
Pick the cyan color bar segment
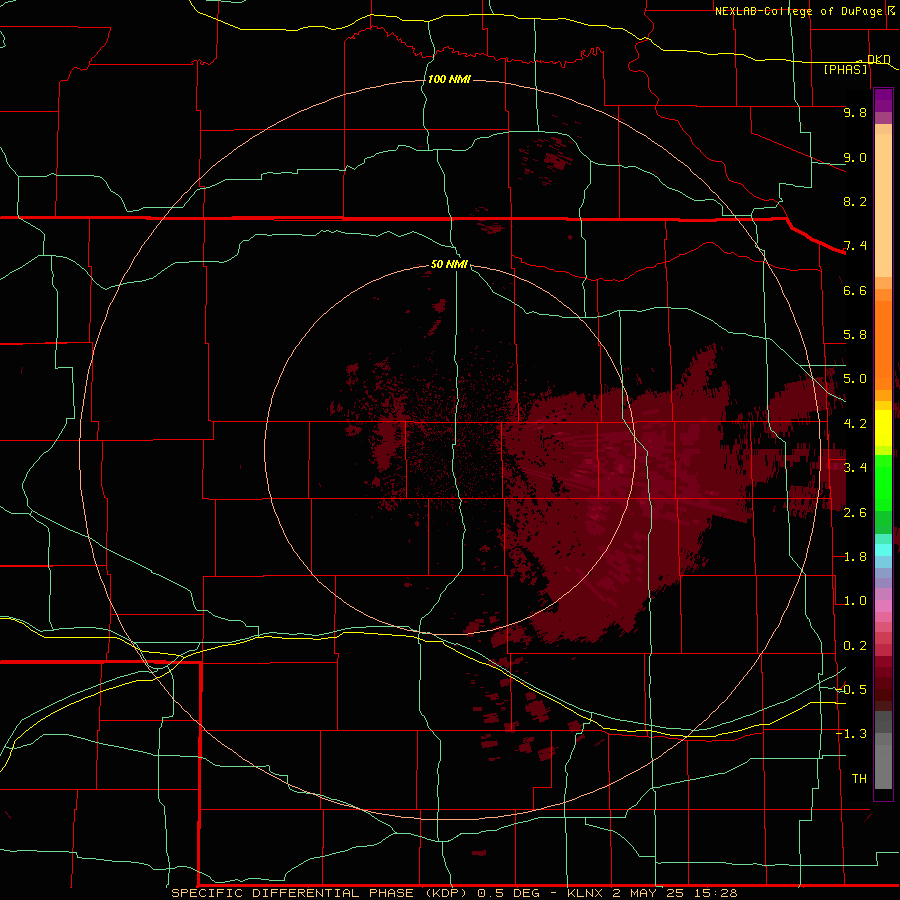point(883,550)
